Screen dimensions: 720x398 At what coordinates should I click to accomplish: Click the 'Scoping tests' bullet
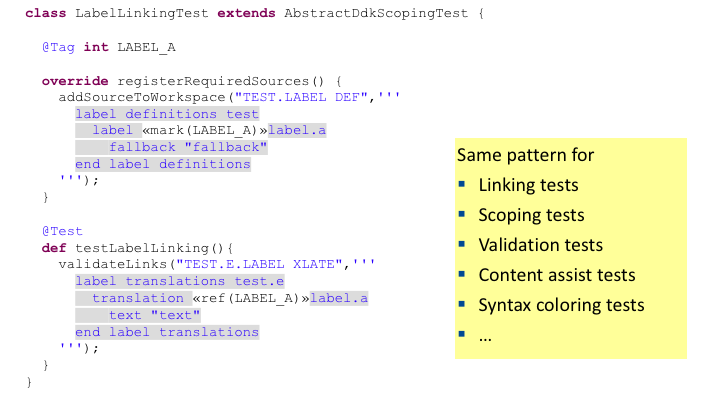click(531, 215)
